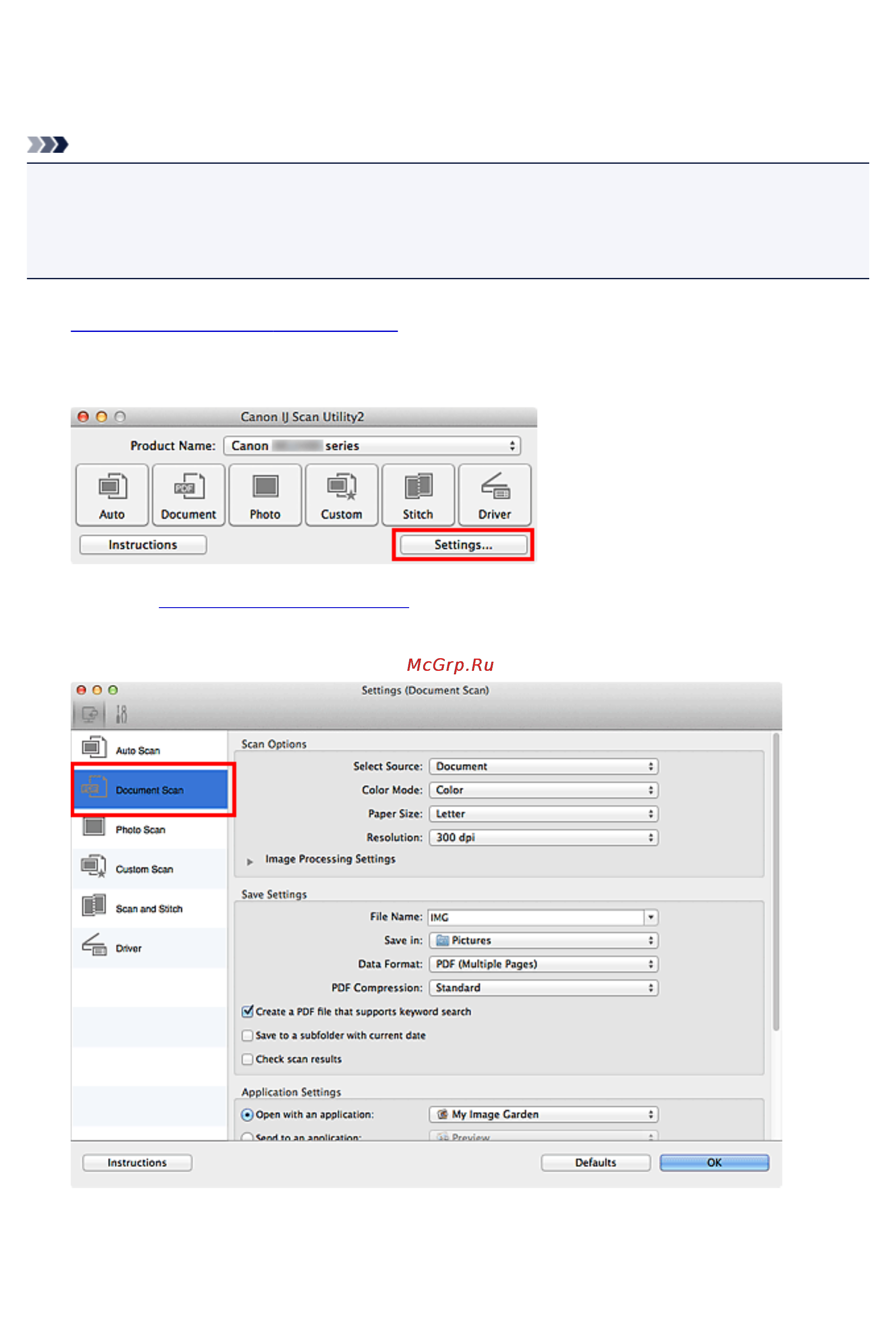
Task: Open the Save in Pictures dropdown
Action: tap(543, 940)
